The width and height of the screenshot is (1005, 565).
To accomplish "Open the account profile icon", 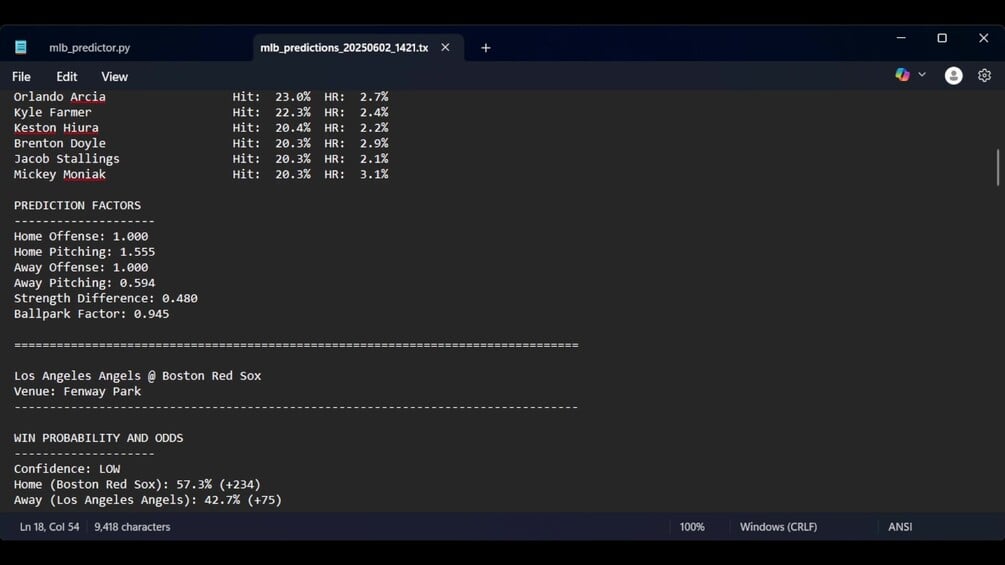I will (954, 76).
